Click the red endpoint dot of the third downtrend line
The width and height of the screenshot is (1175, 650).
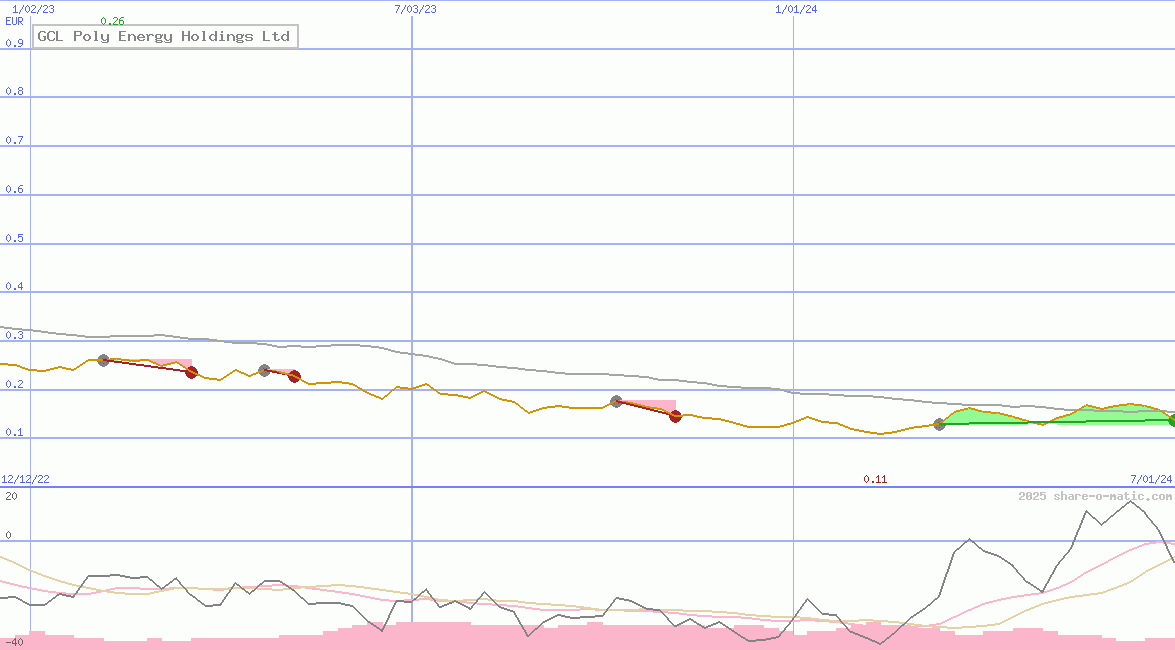pos(675,417)
